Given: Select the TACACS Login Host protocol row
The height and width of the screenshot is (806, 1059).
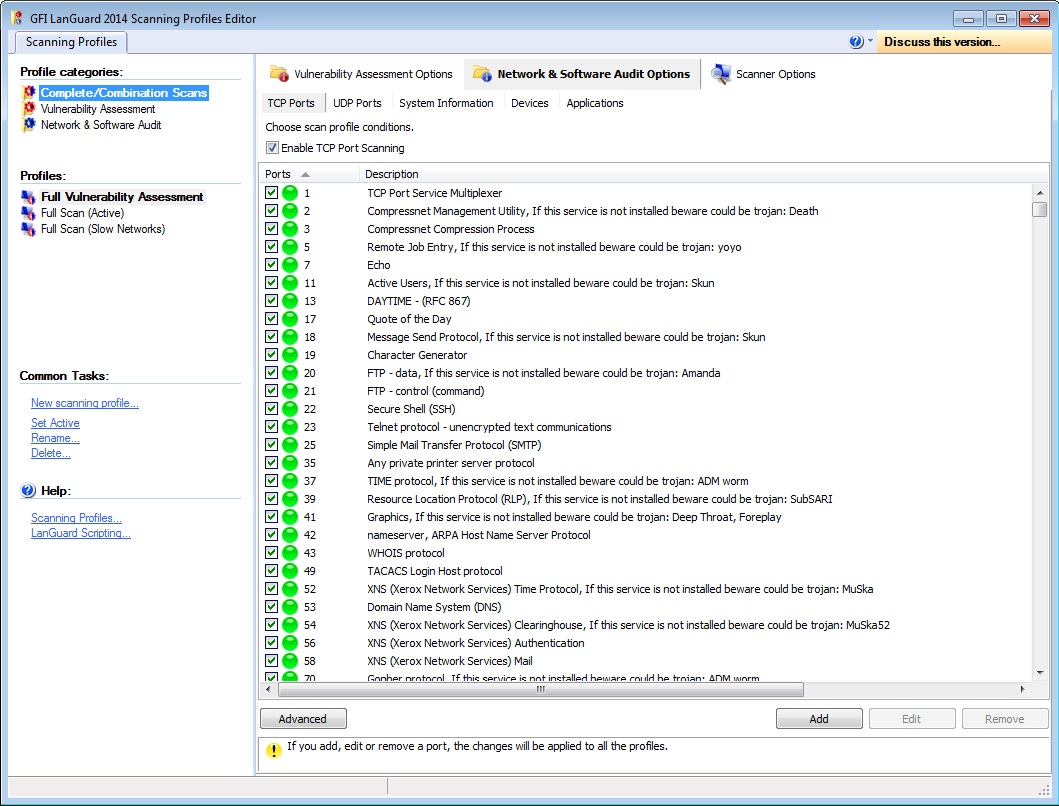Looking at the screenshot, I should pos(435,571).
